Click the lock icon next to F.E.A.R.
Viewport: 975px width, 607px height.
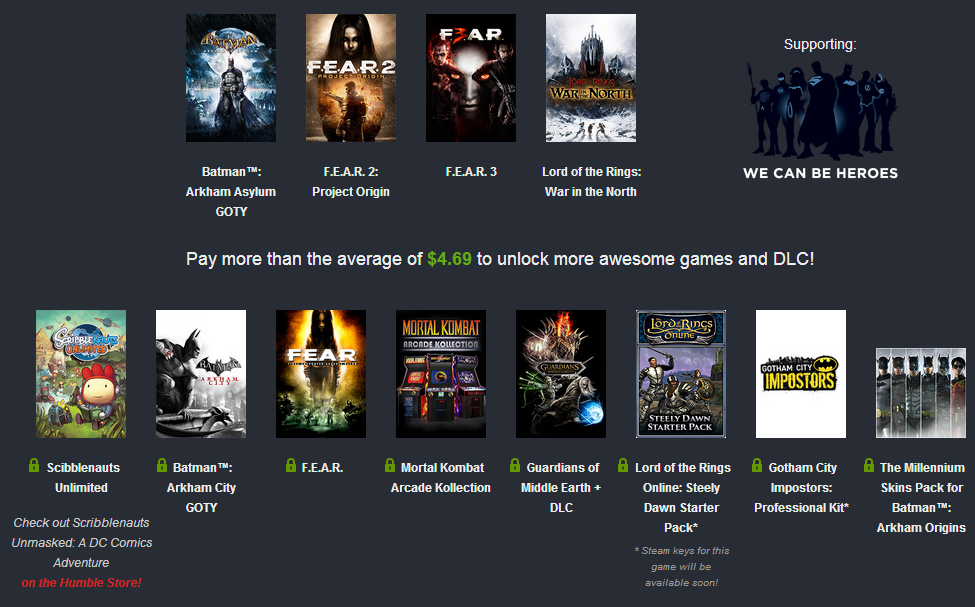291,467
